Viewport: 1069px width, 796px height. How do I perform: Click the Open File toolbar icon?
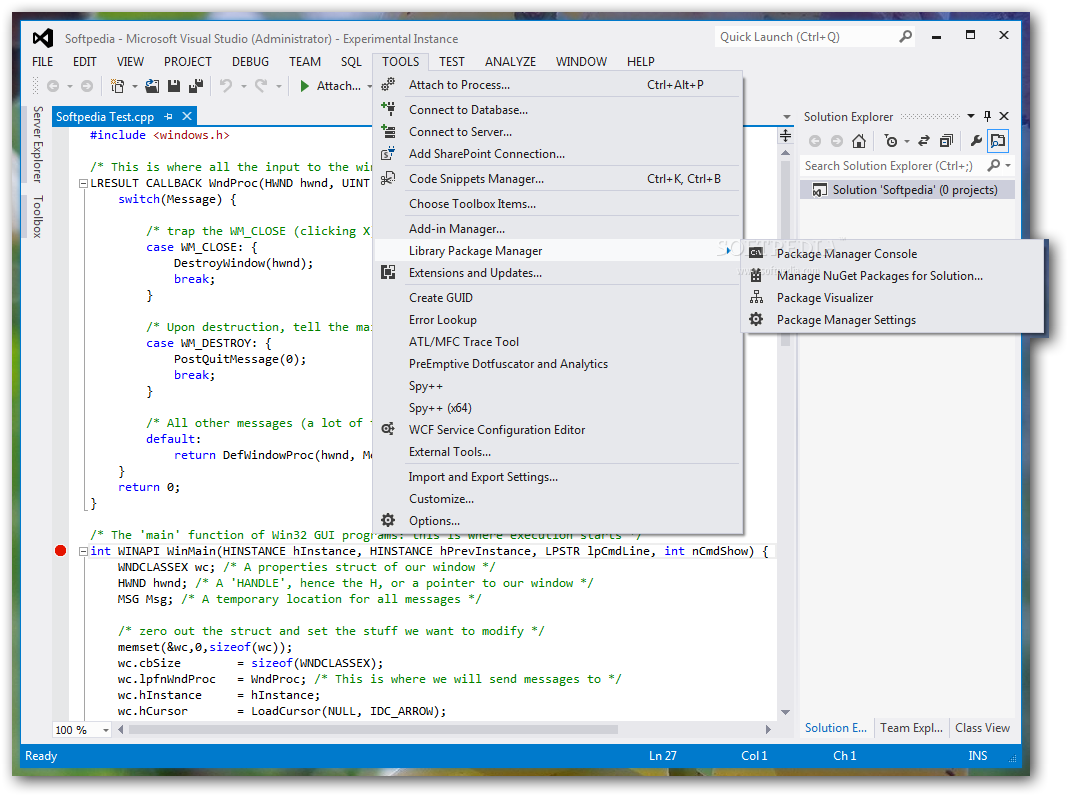coord(152,86)
